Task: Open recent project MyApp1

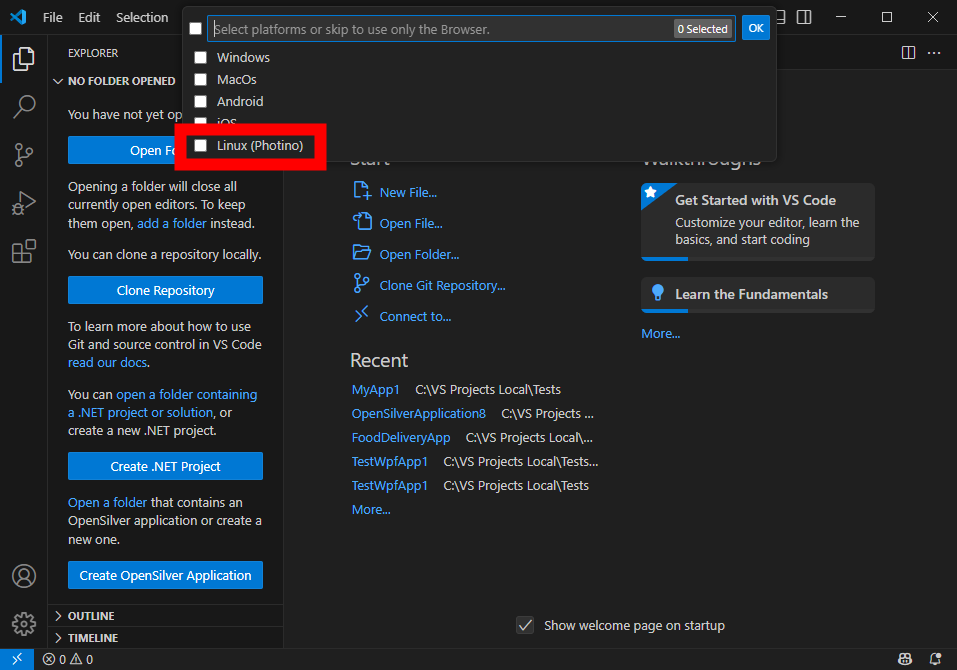Action: [x=375, y=389]
